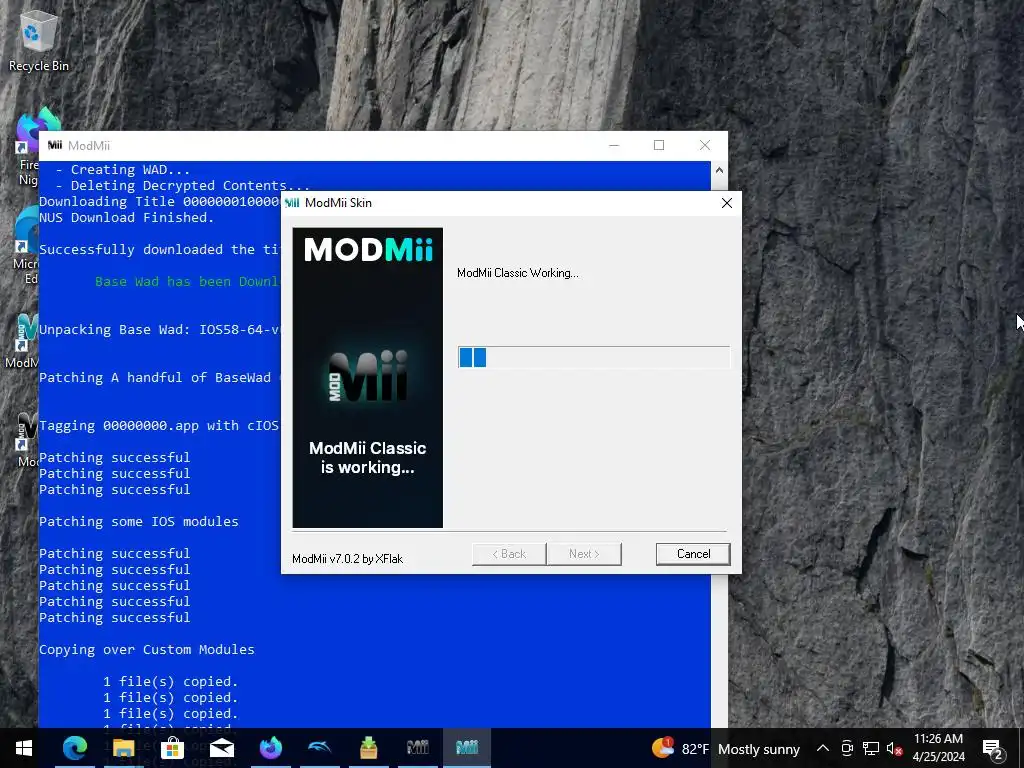The image size is (1024, 768).
Task: Click the disabled Next button
Action: (x=584, y=554)
